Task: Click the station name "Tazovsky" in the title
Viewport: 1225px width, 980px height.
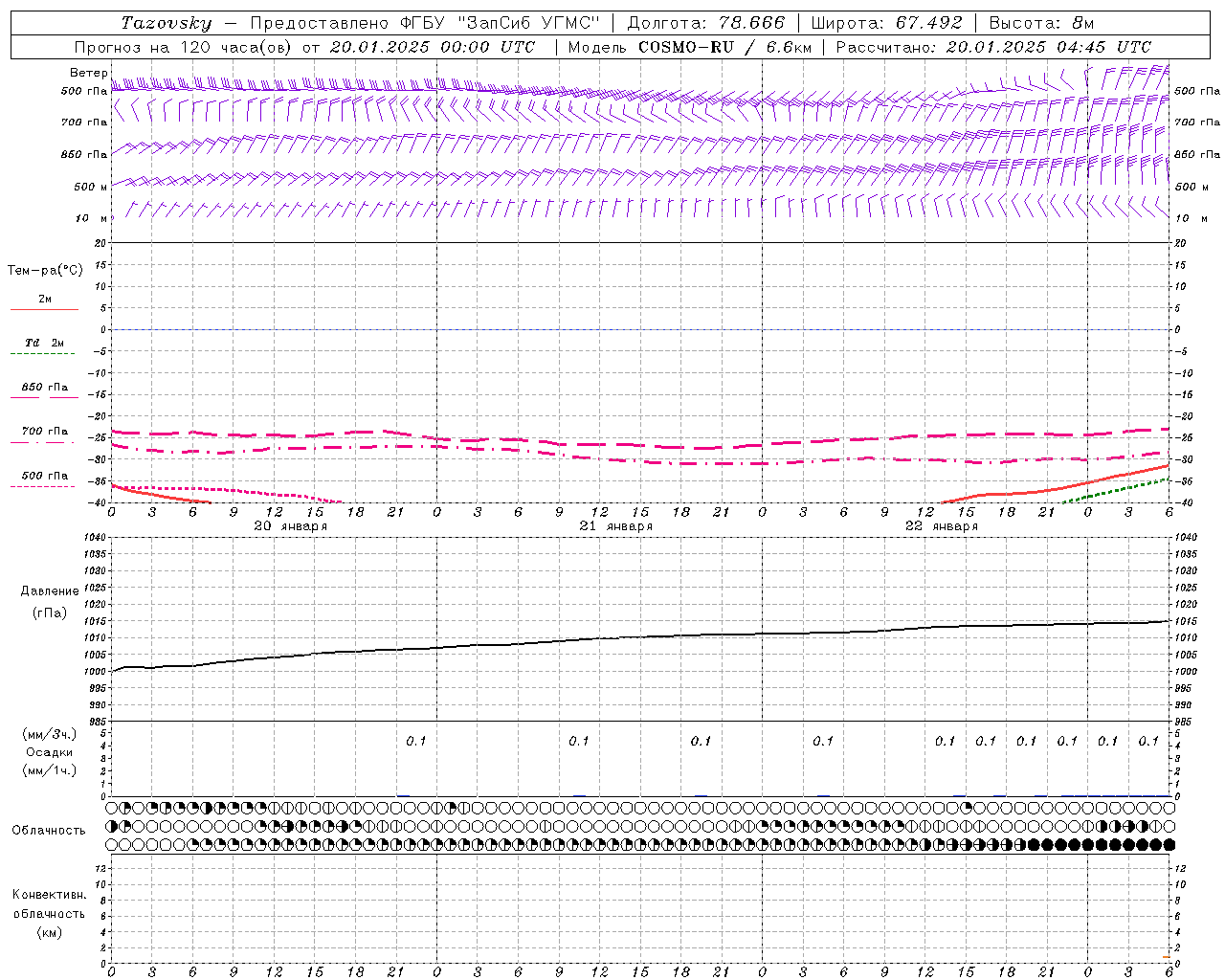Action: click(166, 23)
